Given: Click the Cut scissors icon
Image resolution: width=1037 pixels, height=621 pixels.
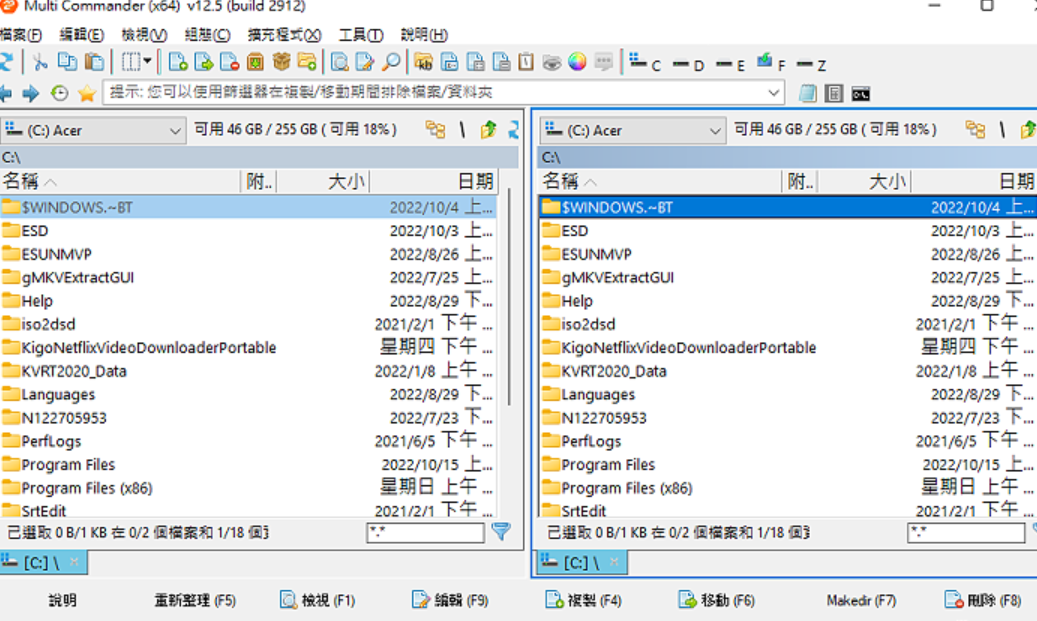Looking at the screenshot, I should coord(40,62).
